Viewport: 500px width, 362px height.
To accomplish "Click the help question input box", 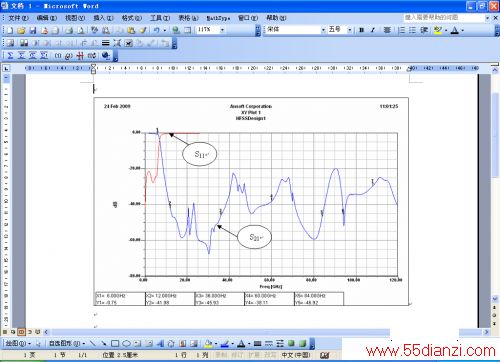I will click(444, 17).
